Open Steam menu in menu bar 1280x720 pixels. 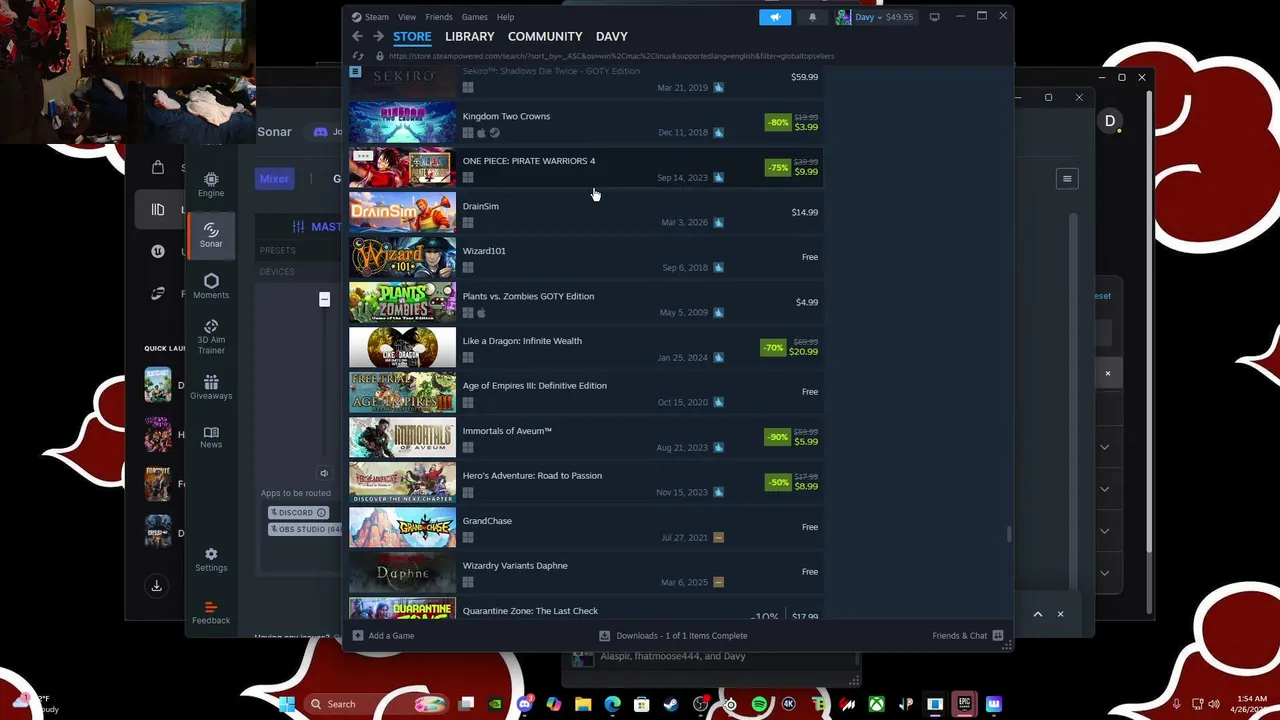coord(377,17)
